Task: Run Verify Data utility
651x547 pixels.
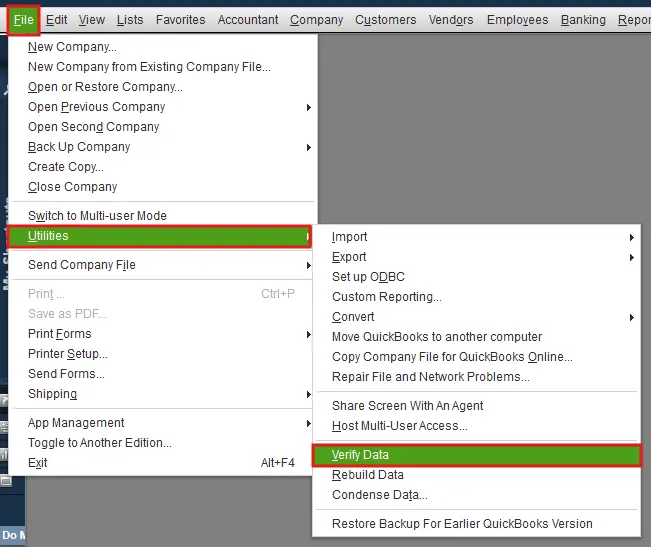Action: (x=477, y=455)
